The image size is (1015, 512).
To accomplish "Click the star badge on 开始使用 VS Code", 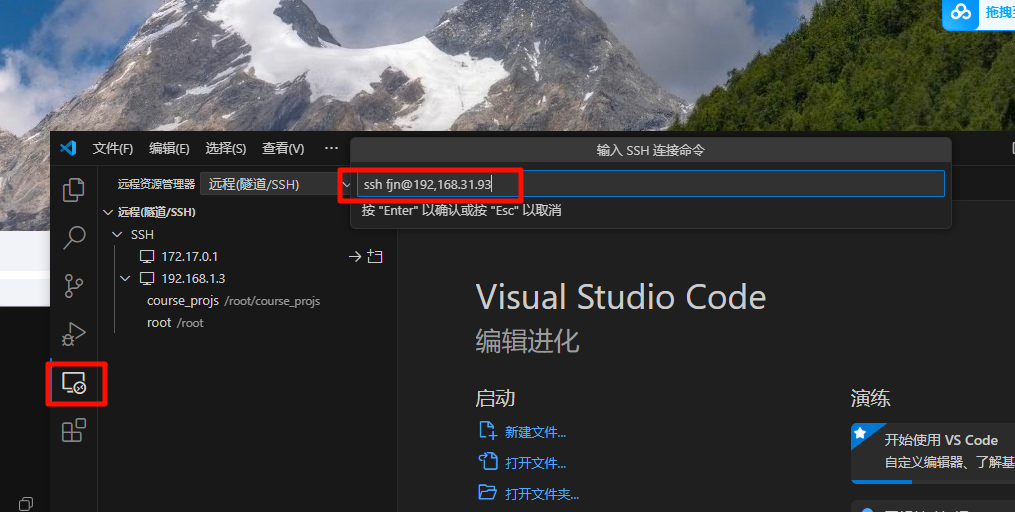I will pos(860,433).
